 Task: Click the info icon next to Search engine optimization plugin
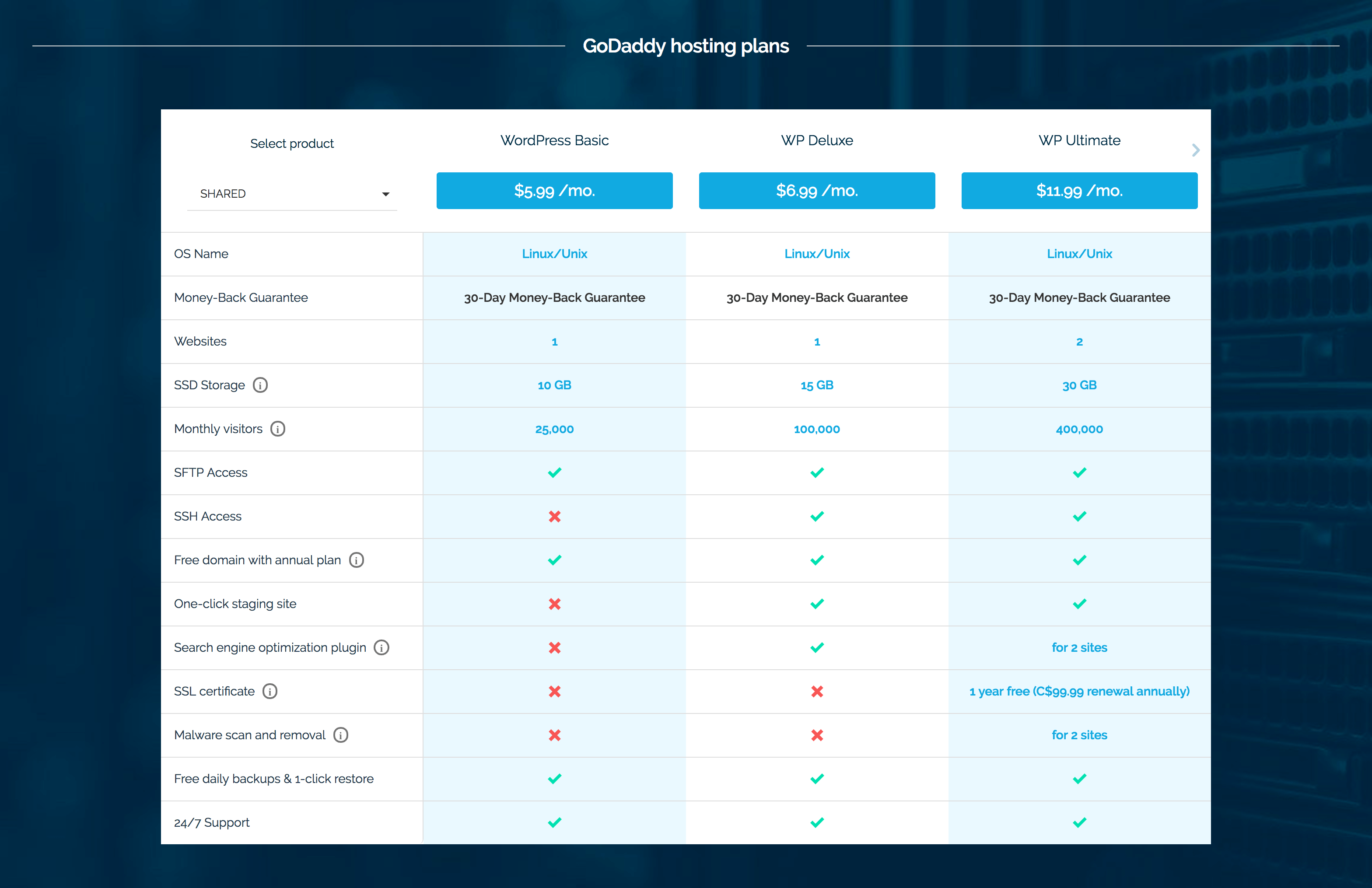click(381, 648)
